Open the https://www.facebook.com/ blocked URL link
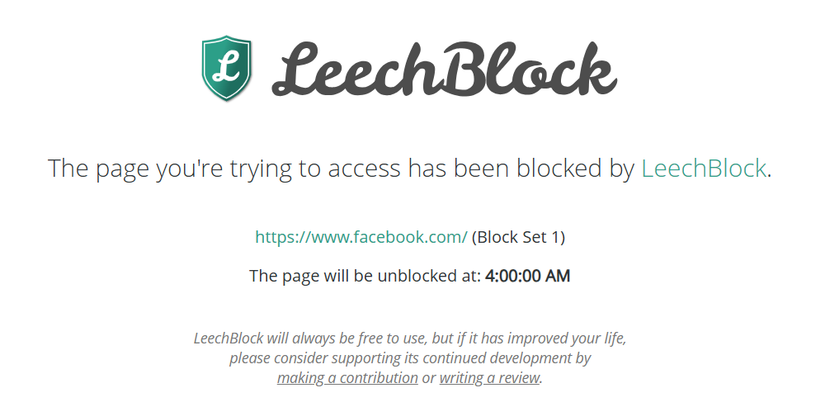 [x=361, y=237]
